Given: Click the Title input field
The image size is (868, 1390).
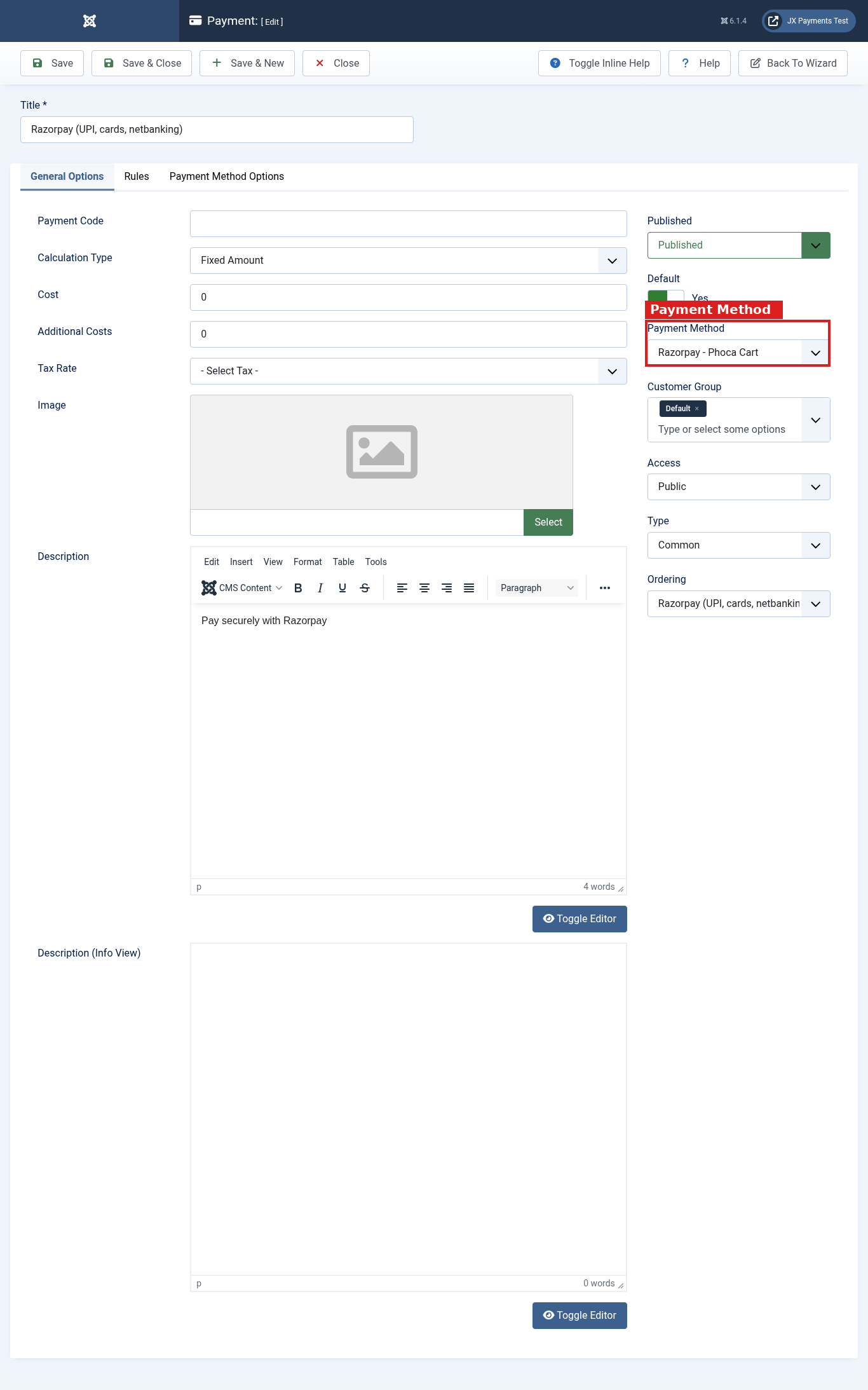Looking at the screenshot, I should [x=217, y=130].
